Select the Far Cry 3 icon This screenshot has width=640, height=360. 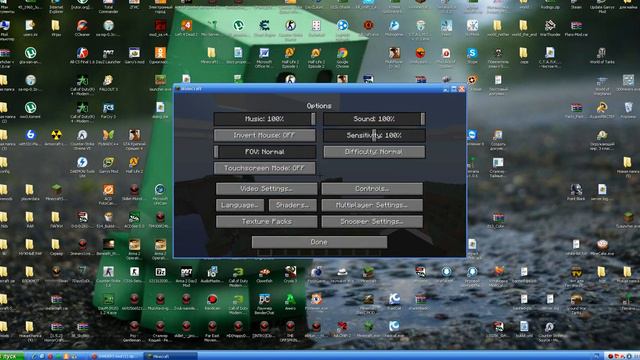coord(108,110)
